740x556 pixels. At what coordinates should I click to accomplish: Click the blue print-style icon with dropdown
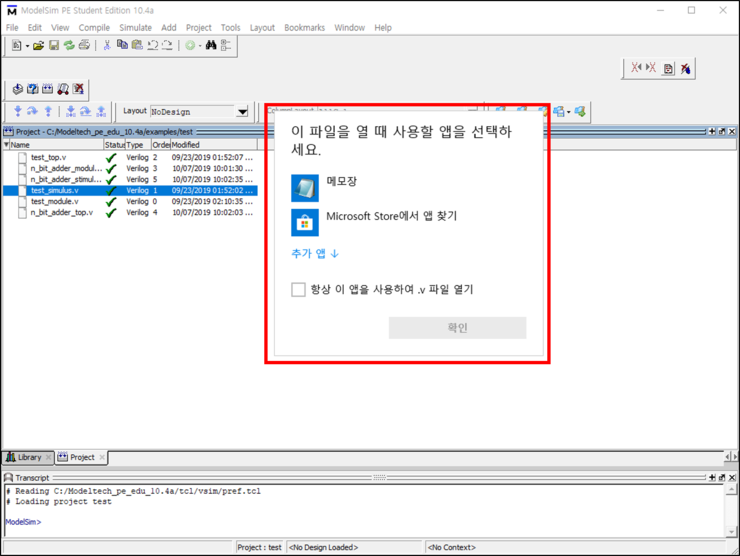[559, 112]
